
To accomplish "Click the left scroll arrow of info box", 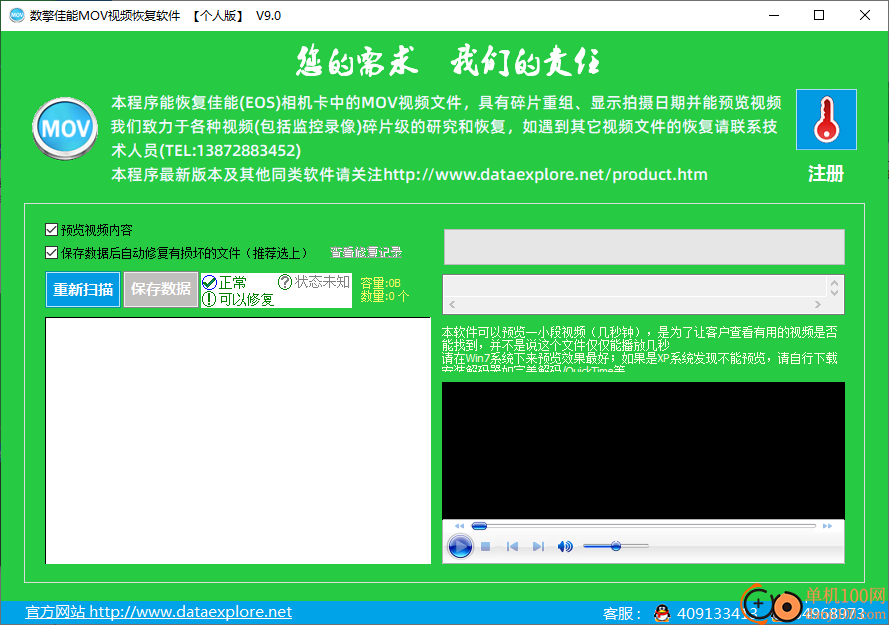I will pos(452,305).
